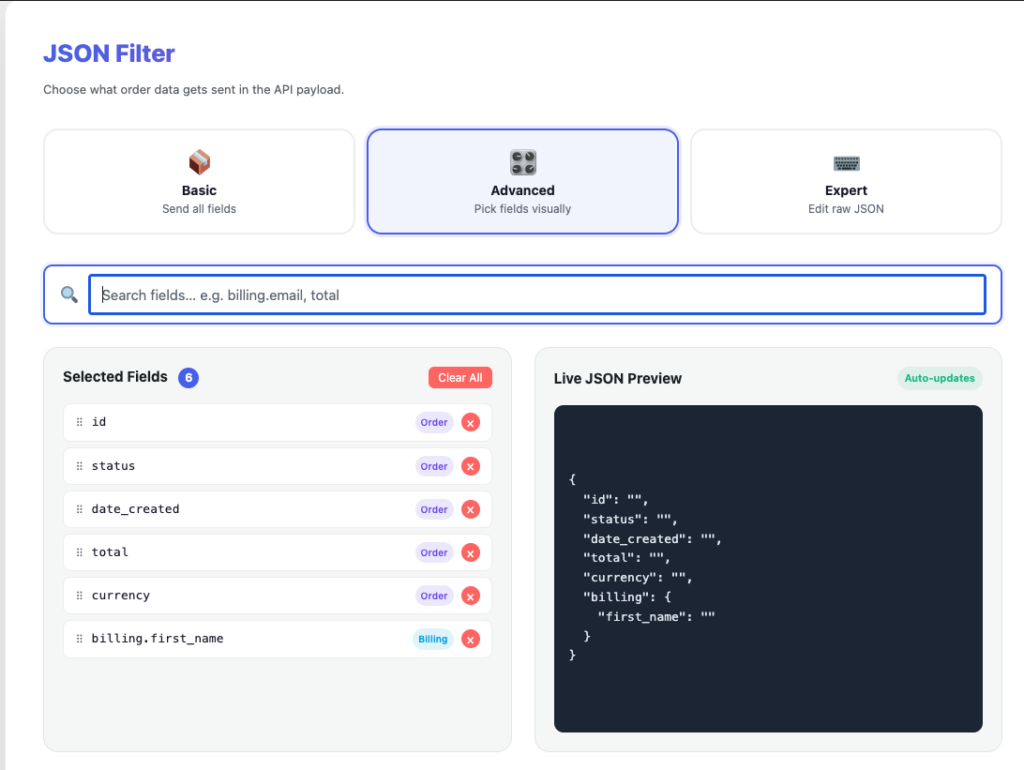The image size is (1024, 770).
Task: Click the Live JSON Preview title
Action: coord(617,379)
